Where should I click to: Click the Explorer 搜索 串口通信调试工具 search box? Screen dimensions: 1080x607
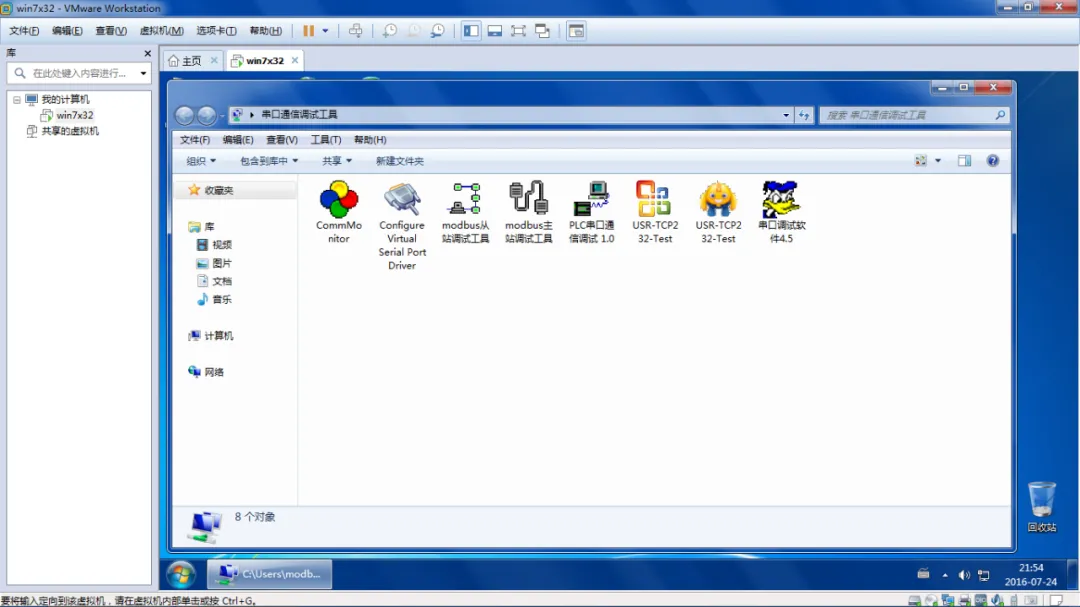click(914, 115)
